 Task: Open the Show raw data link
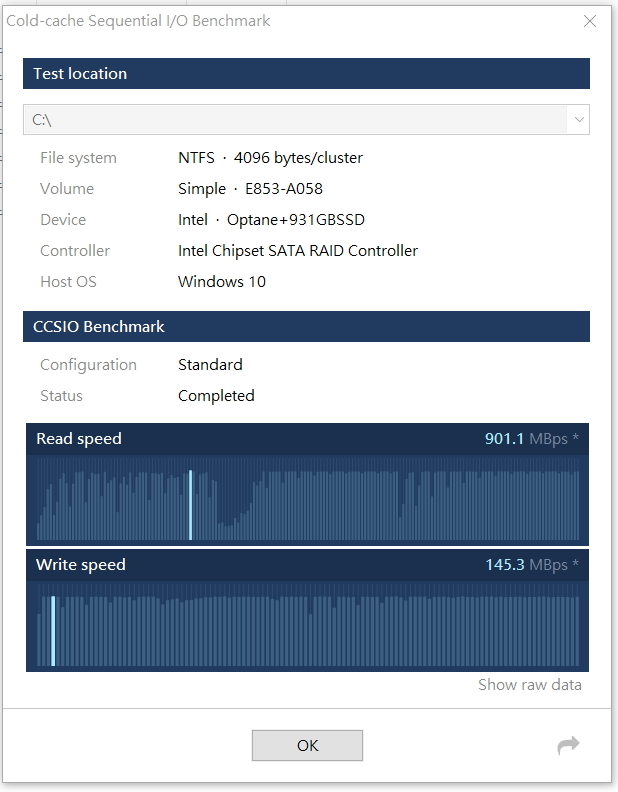(529, 685)
